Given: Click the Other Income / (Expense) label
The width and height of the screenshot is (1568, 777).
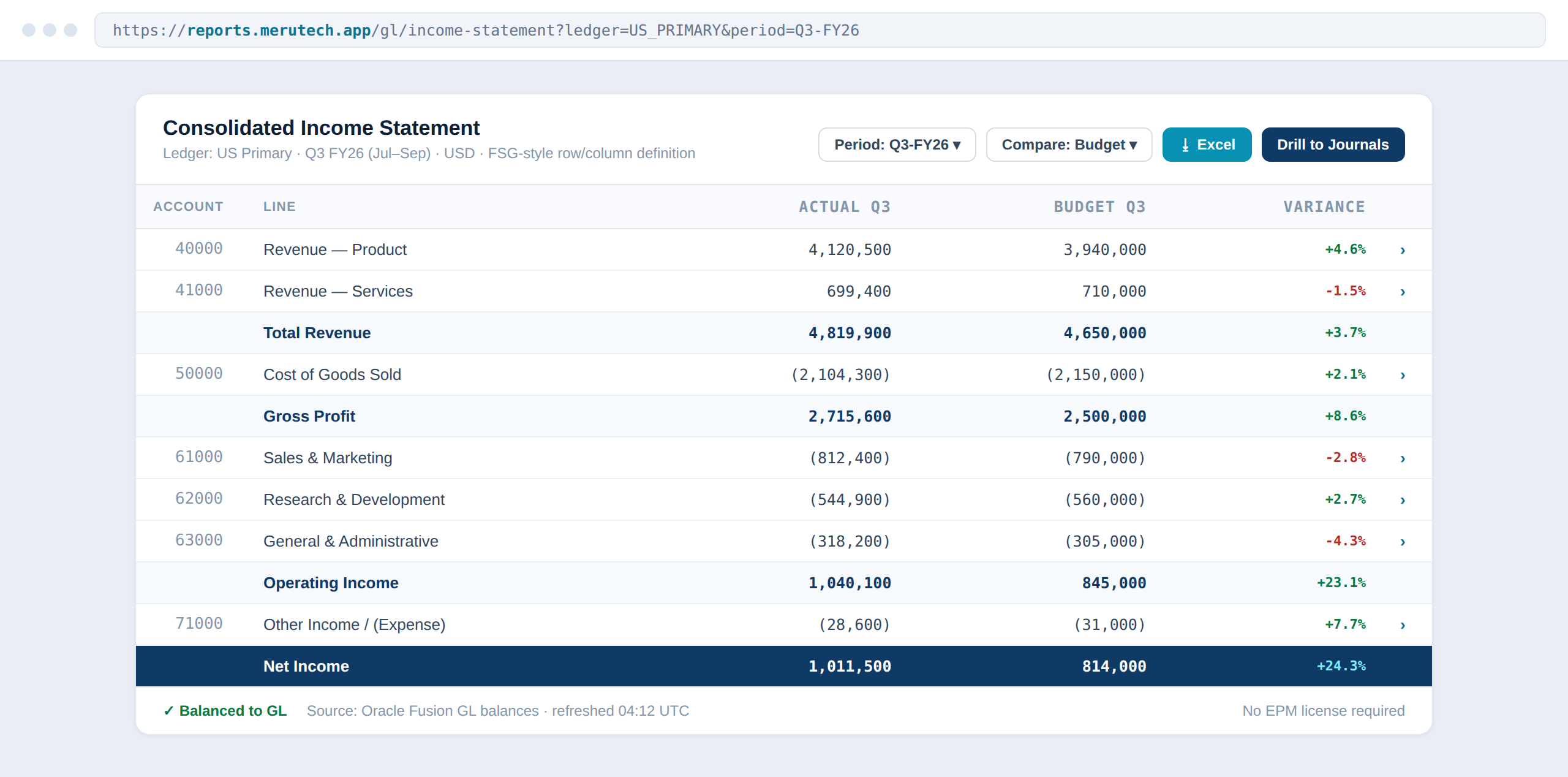Looking at the screenshot, I should tap(355, 624).
